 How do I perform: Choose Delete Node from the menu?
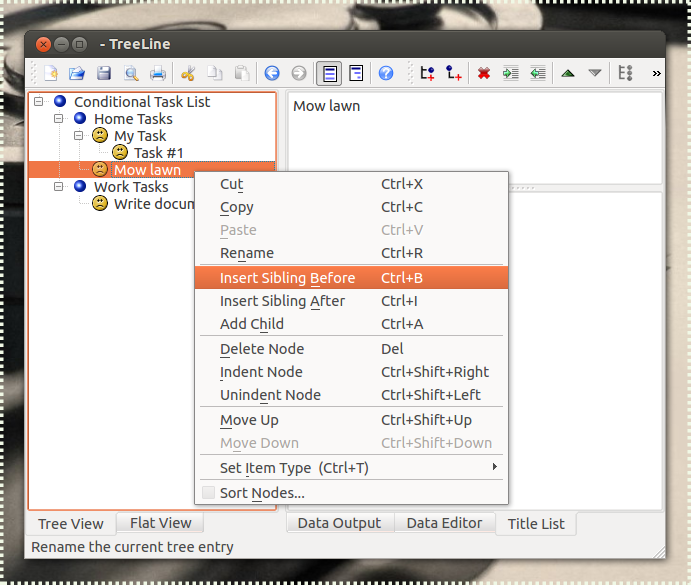pyautogui.click(x=352, y=349)
